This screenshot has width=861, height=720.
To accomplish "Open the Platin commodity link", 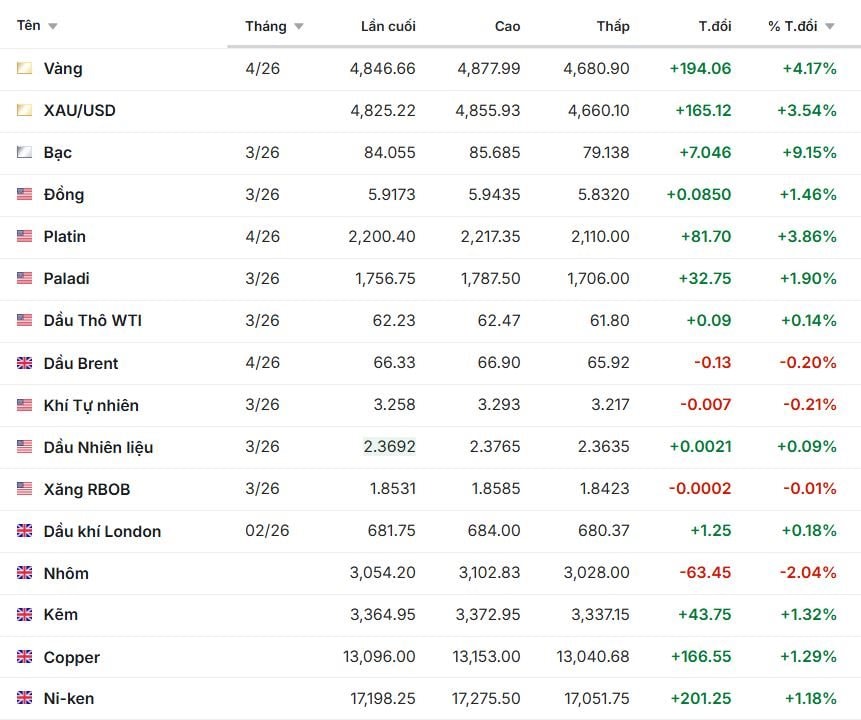I will click(65, 237).
